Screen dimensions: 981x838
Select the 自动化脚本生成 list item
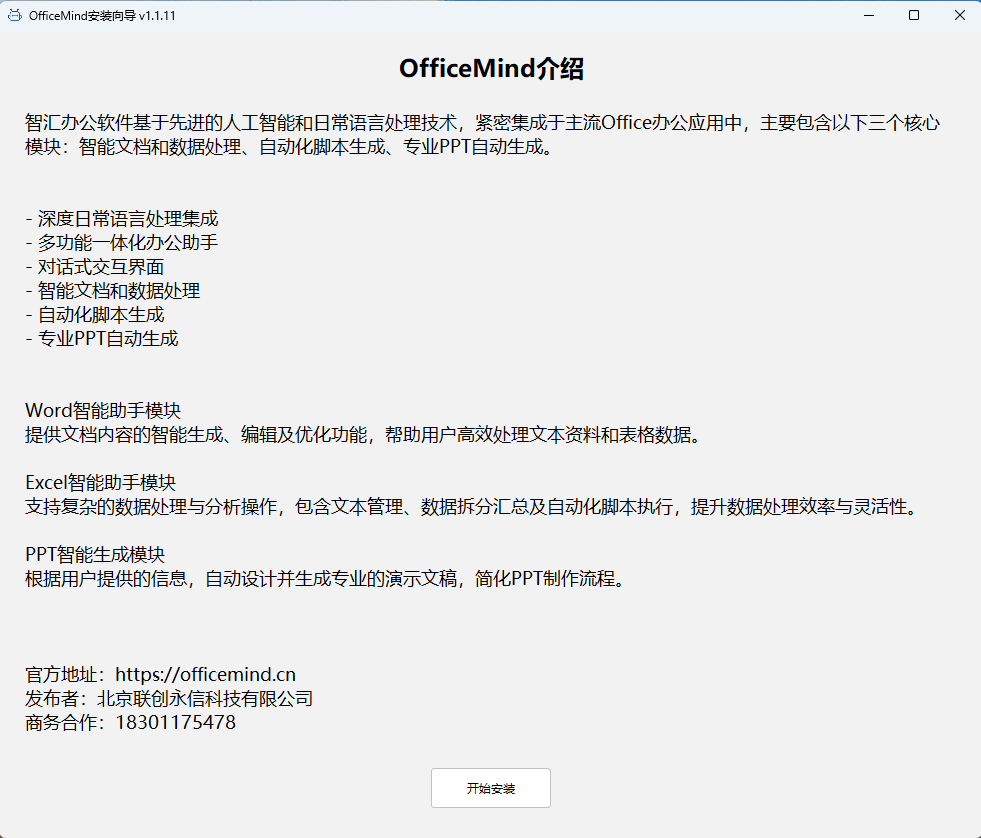click(97, 314)
